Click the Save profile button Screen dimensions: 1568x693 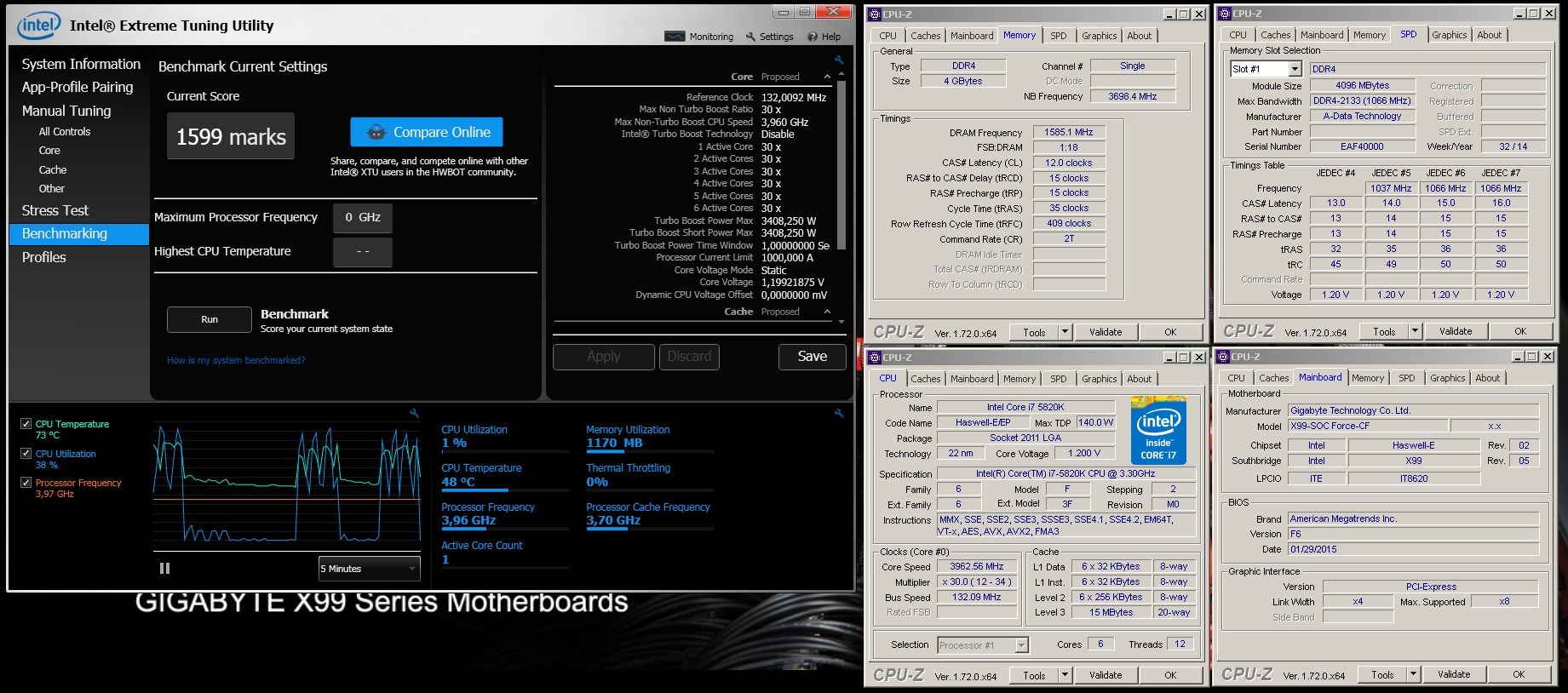pyautogui.click(x=812, y=357)
